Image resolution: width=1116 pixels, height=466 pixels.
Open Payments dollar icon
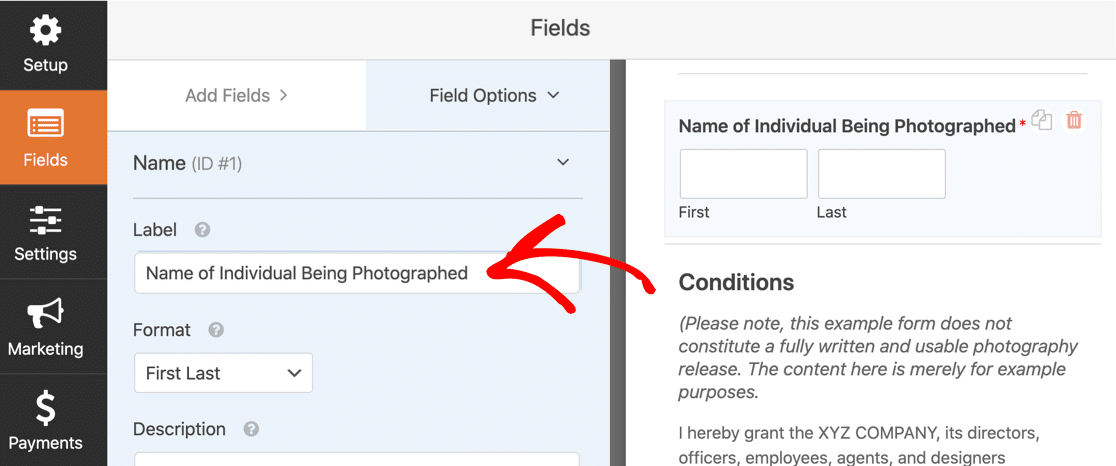coord(46,408)
